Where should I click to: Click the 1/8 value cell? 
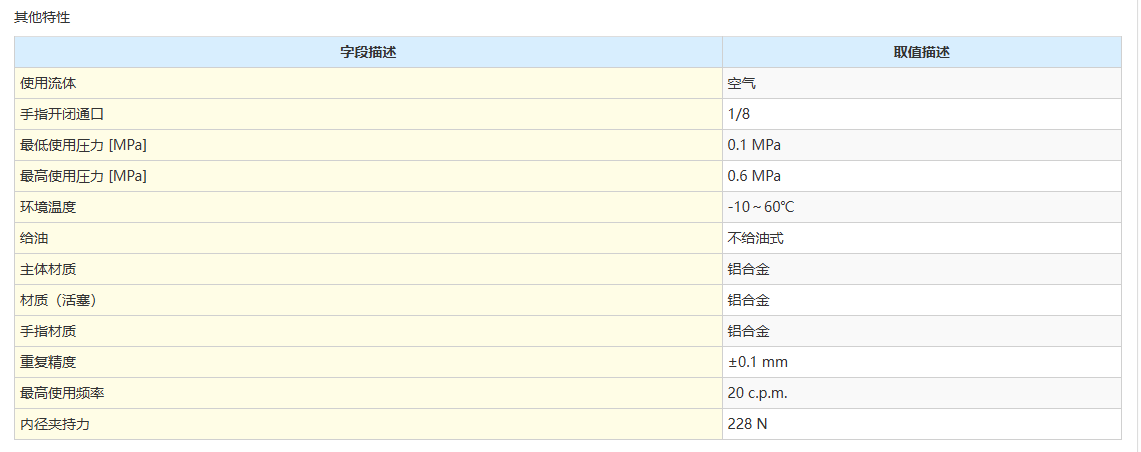coord(739,114)
